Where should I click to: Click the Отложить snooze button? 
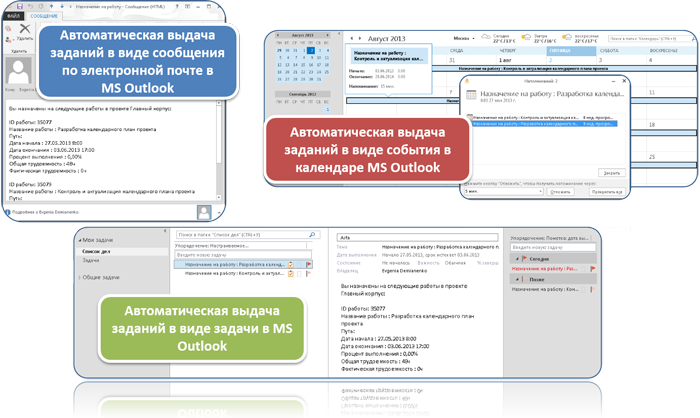coord(560,192)
